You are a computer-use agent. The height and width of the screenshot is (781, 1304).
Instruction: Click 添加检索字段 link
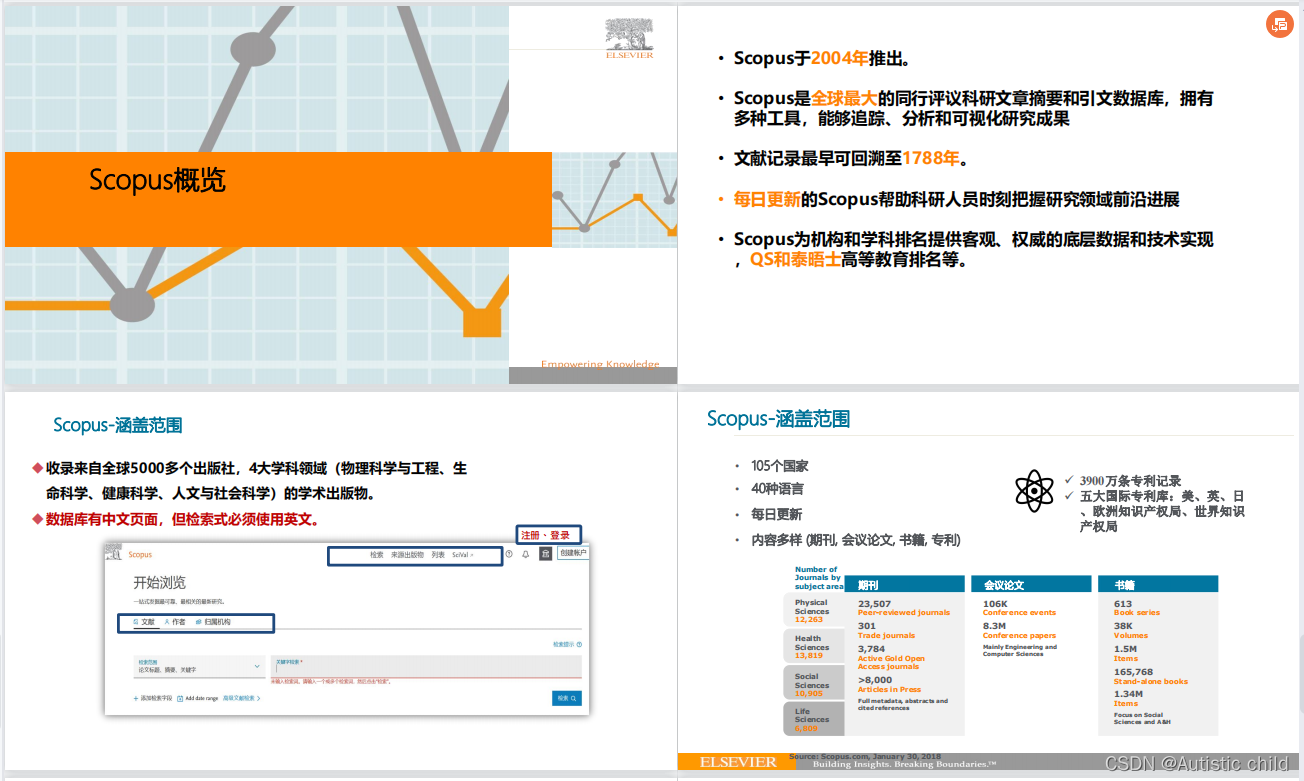click(153, 698)
